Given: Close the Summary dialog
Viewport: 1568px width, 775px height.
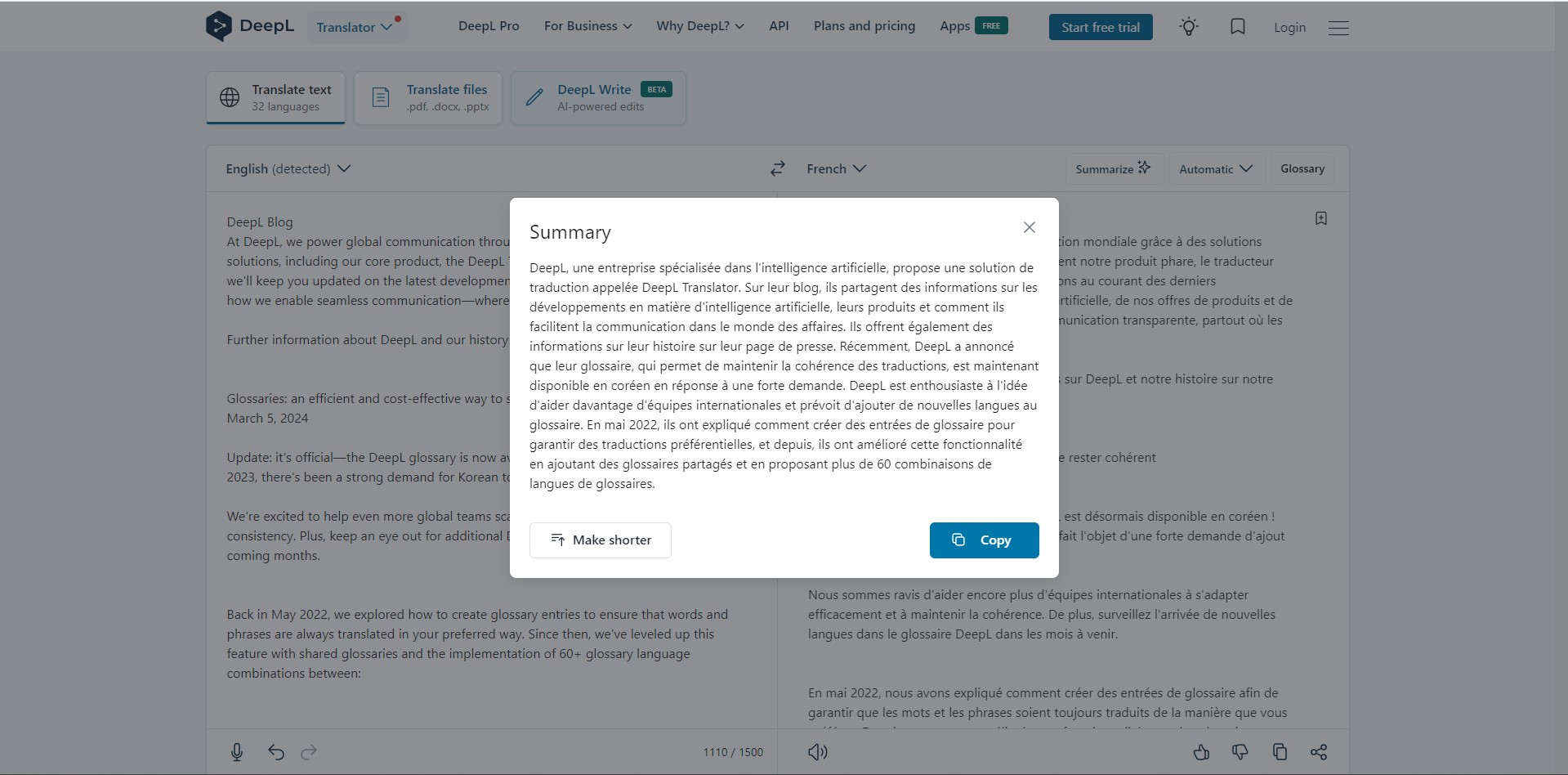Looking at the screenshot, I should 1030,227.
